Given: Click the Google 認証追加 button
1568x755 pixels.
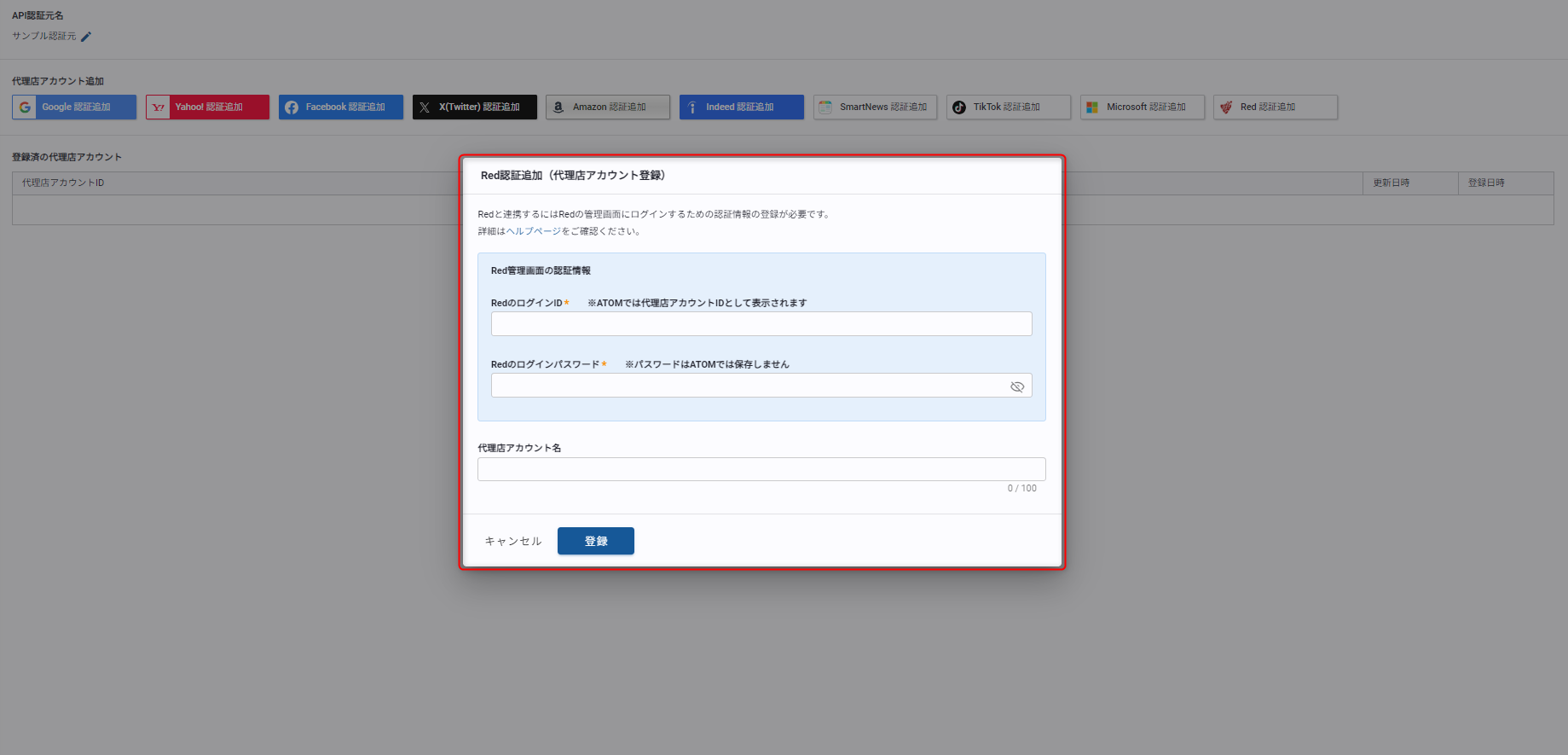Looking at the screenshot, I should [x=74, y=107].
